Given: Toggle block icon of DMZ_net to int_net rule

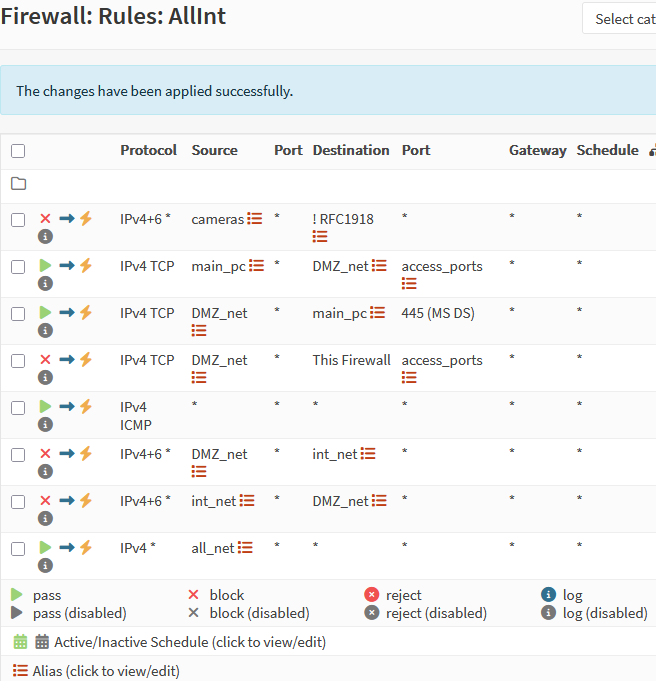Looking at the screenshot, I should pyautogui.click(x=45, y=453).
